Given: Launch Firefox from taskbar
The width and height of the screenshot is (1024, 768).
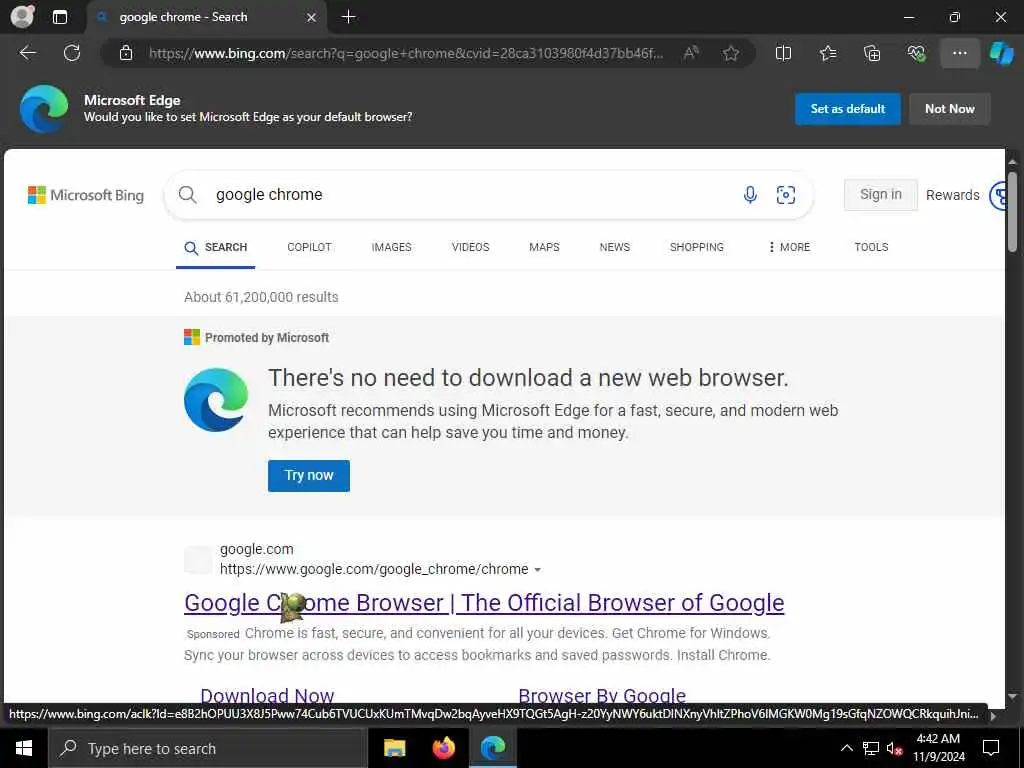Looking at the screenshot, I should [x=443, y=748].
